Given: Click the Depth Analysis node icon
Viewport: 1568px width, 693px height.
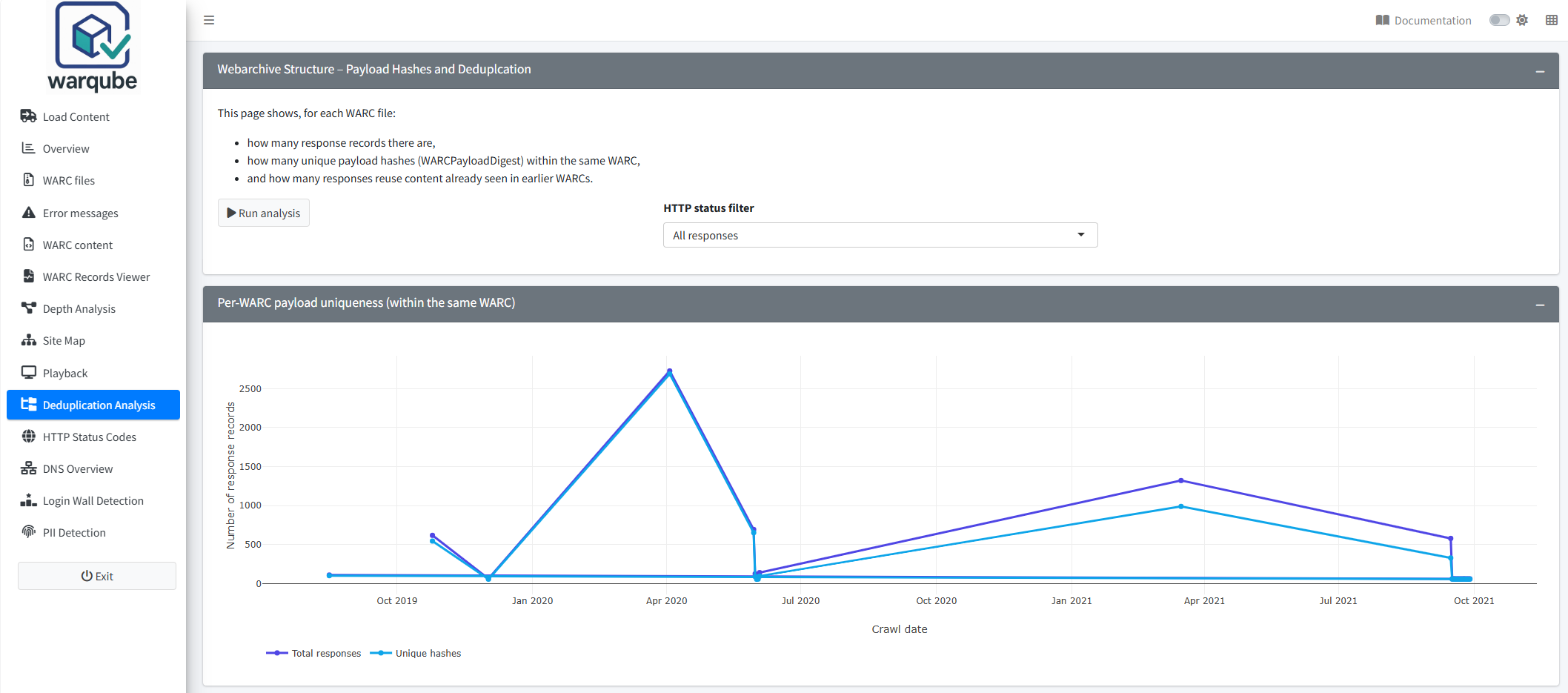Looking at the screenshot, I should (x=28, y=308).
